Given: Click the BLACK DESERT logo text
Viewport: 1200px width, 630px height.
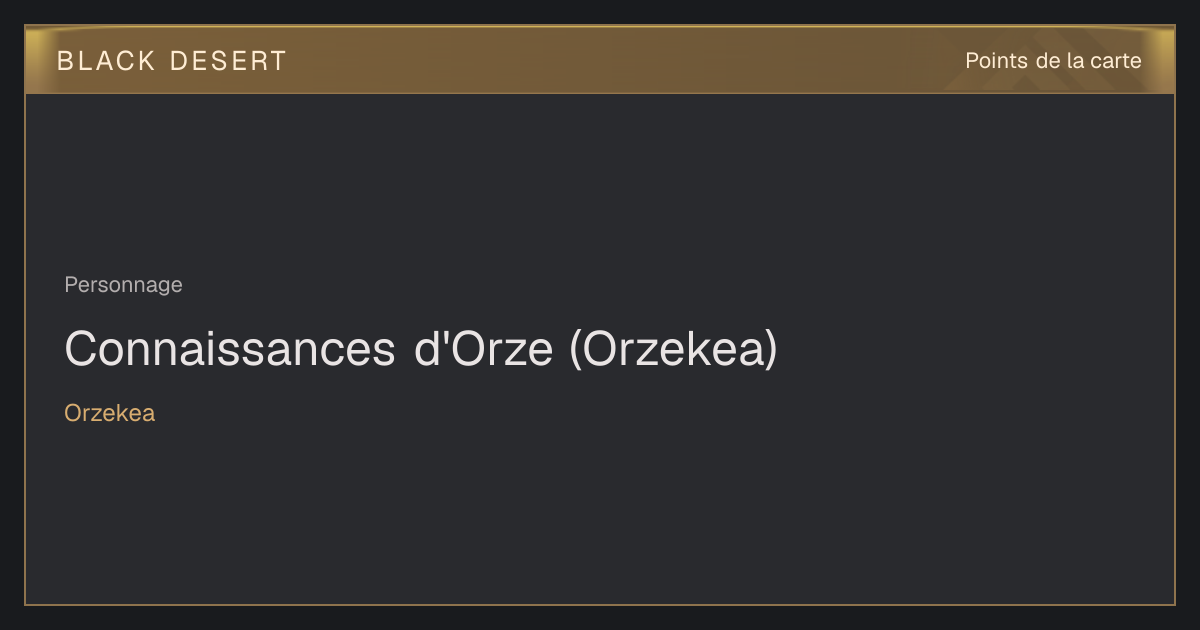Looking at the screenshot, I should [x=172, y=61].
